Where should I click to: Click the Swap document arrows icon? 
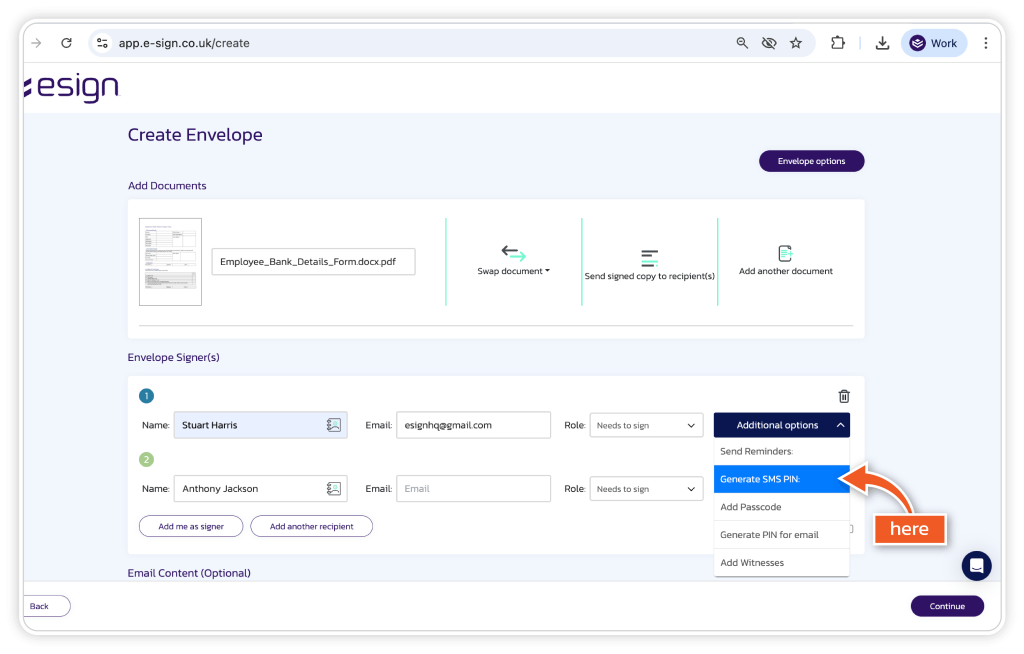[513, 253]
